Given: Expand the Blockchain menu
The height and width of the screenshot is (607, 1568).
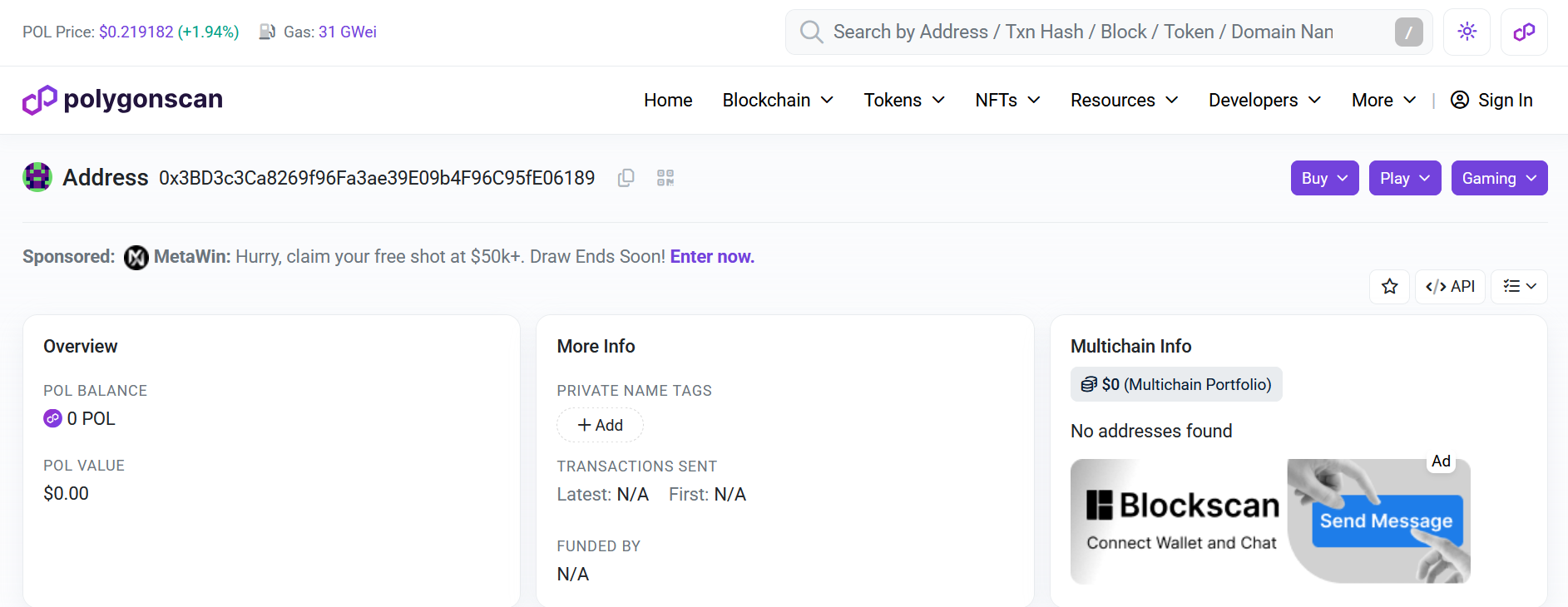Looking at the screenshot, I should [x=778, y=100].
